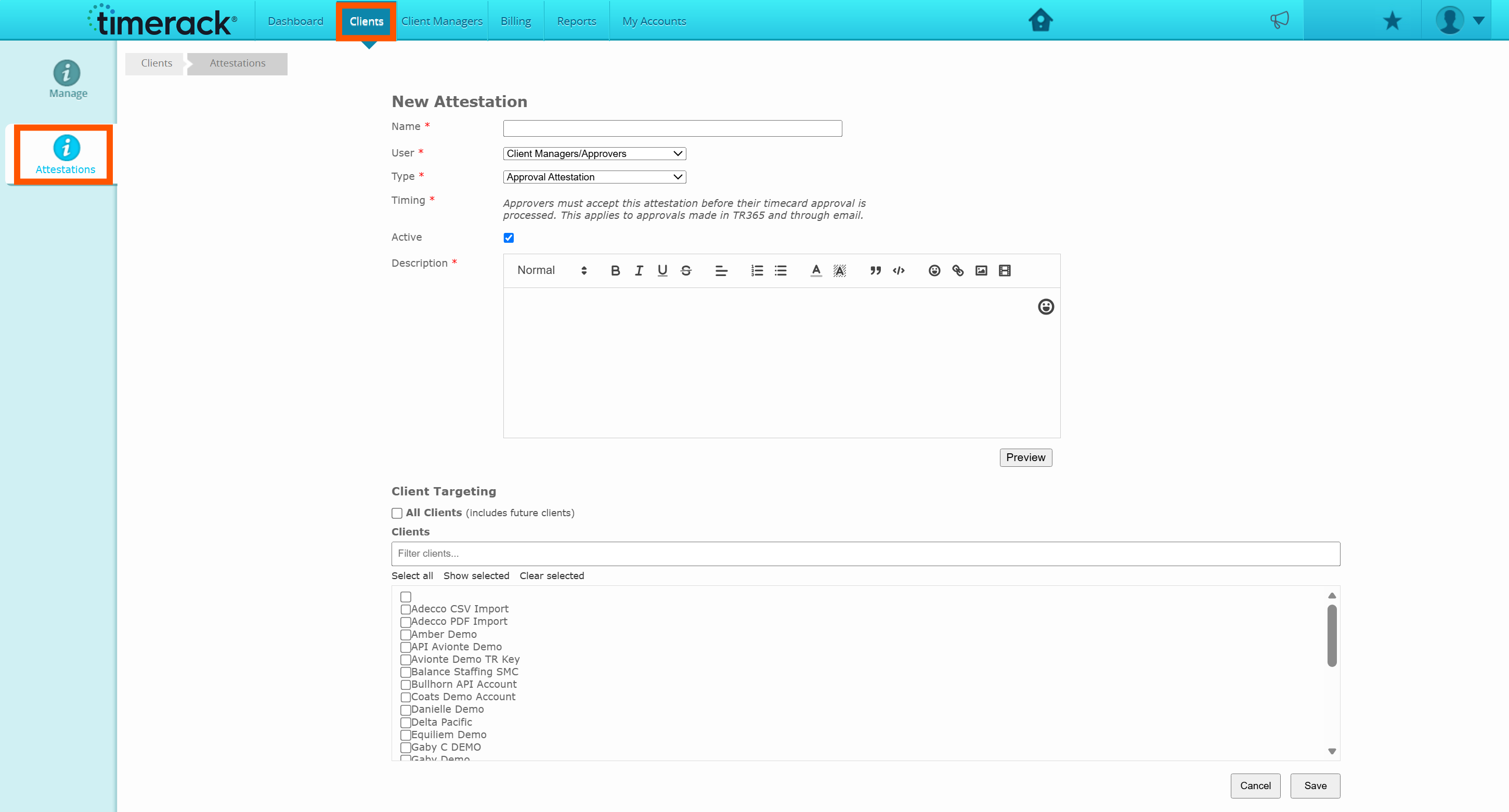Insert a hyperlink via link icon

(958, 270)
